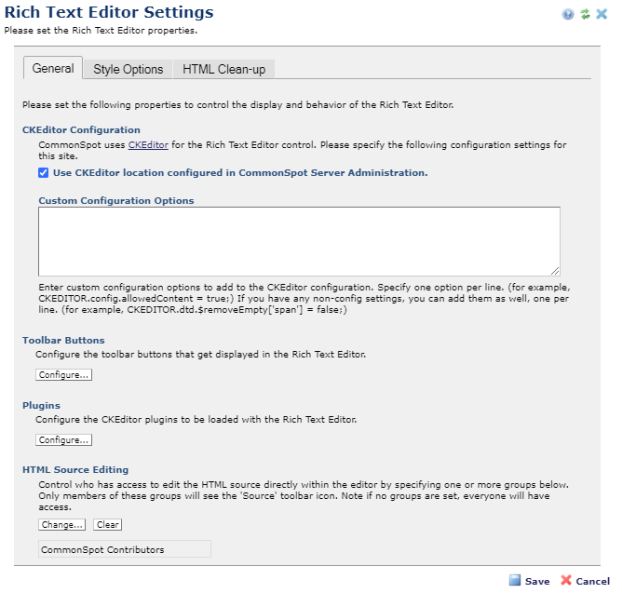Image resolution: width=622 pixels, height=593 pixels.
Task: Click the green refresh arrows icon
Action: [585, 14]
